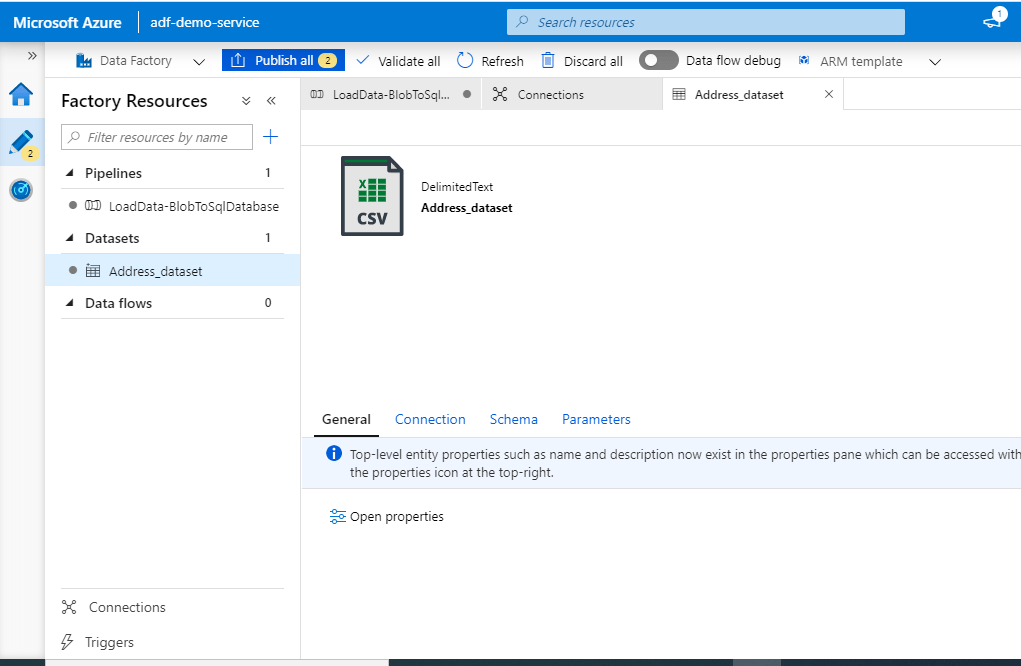Image resolution: width=1021 pixels, height=666 pixels.
Task: Click Triggers lightning icon
Action: pyautogui.click(x=67, y=642)
